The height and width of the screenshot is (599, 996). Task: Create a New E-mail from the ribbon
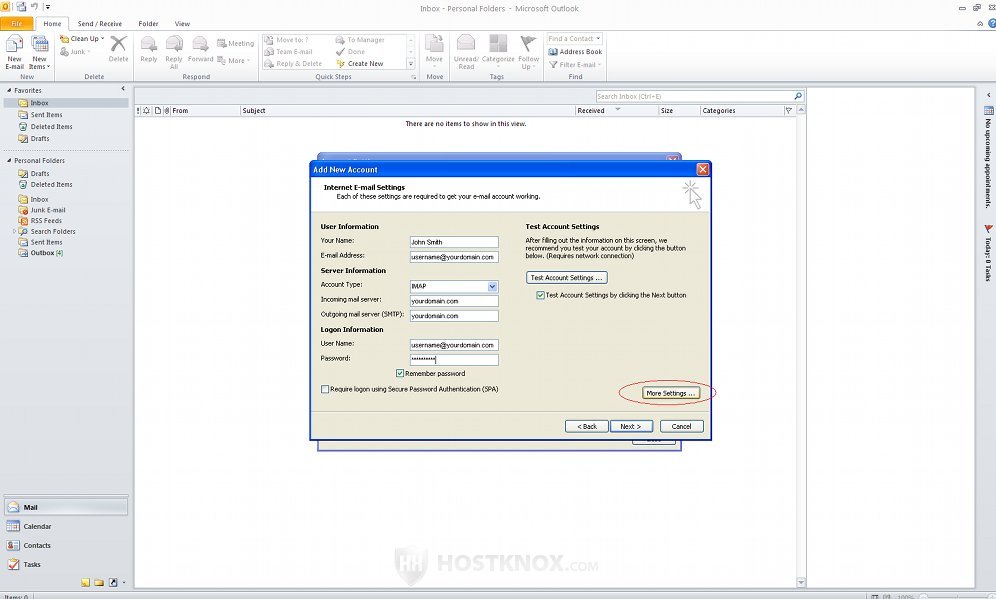click(x=14, y=52)
